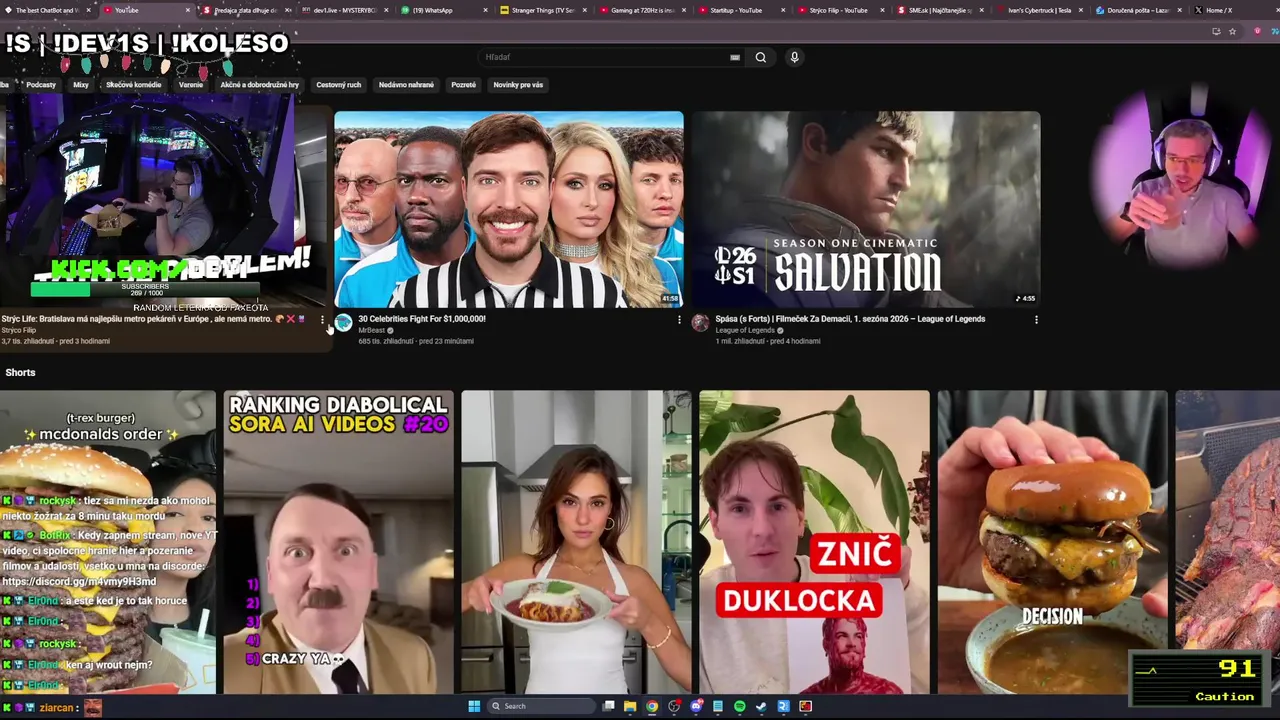Switch to the SME.sk browser tab

point(940,10)
